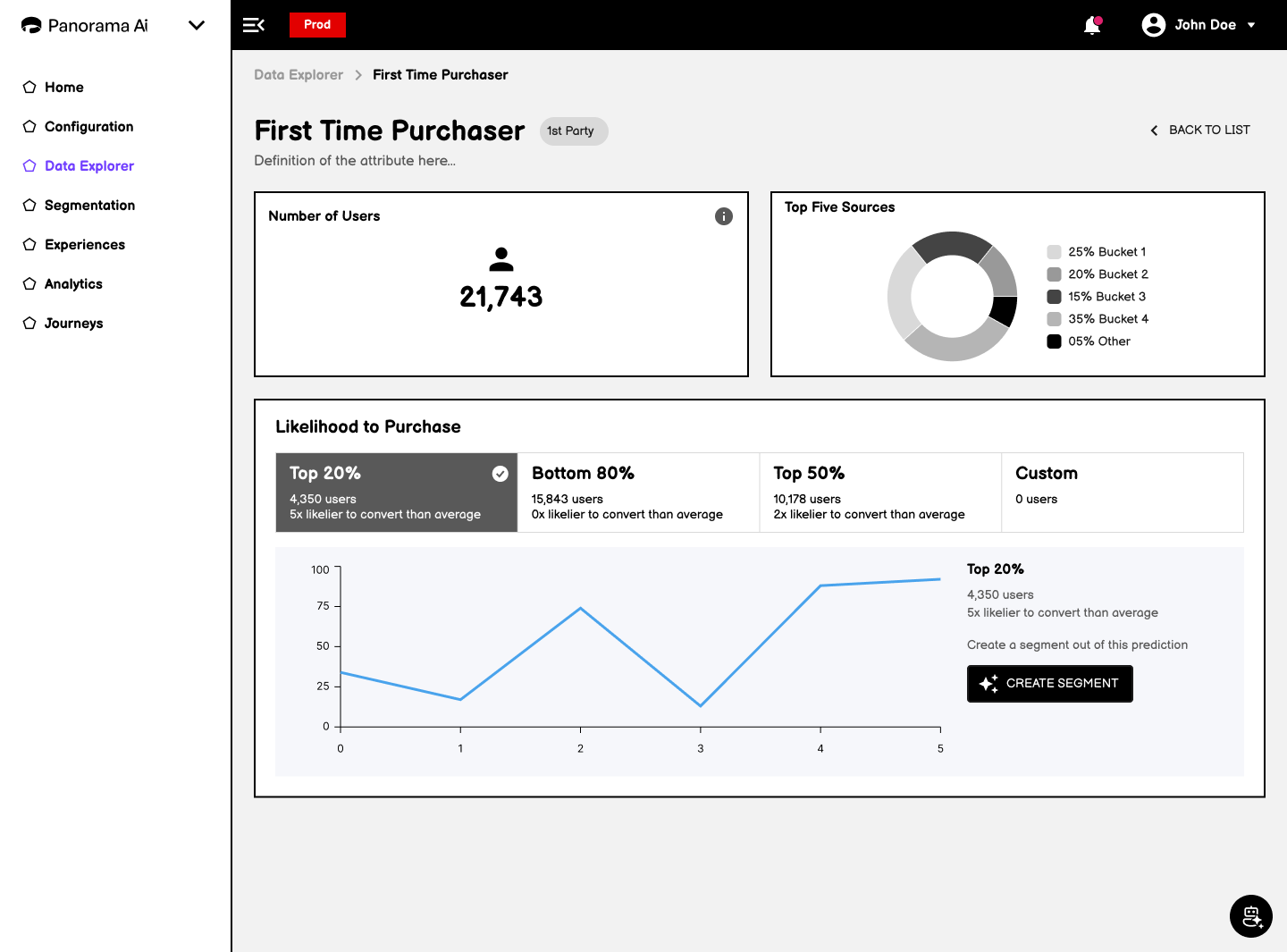Select the Top 20% checked card
The height and width of the screenshot is (952, 1287).
tap(397, 493)
